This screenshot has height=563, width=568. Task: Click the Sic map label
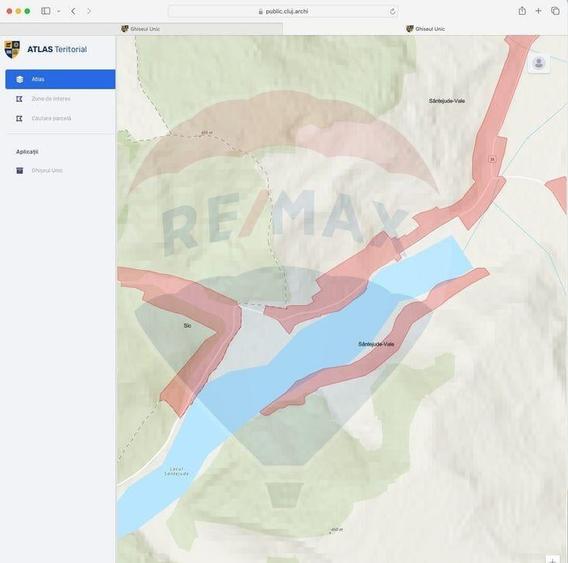coord(187,326)
